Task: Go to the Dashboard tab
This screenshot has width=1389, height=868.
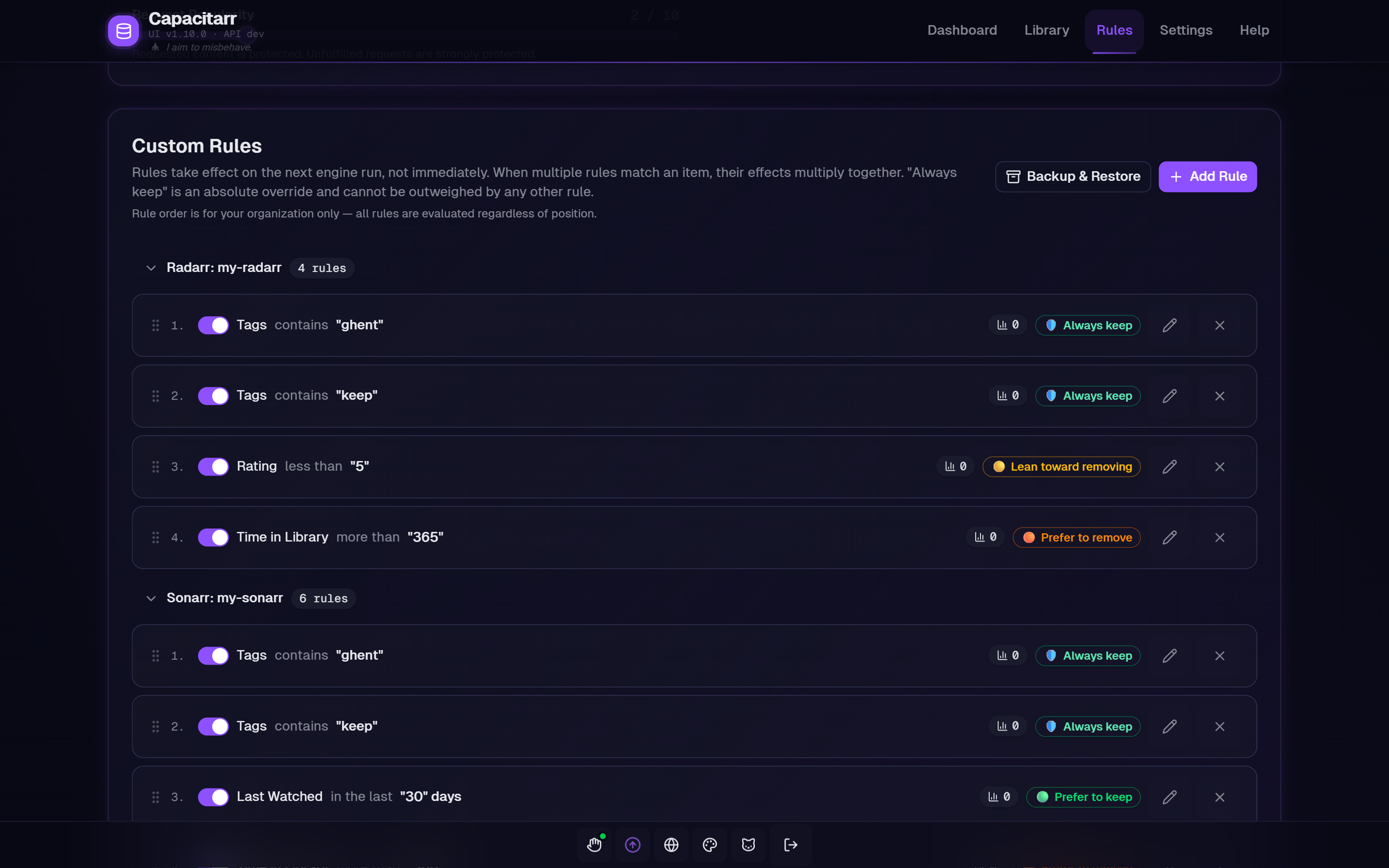Action: [x=962, y=30]
